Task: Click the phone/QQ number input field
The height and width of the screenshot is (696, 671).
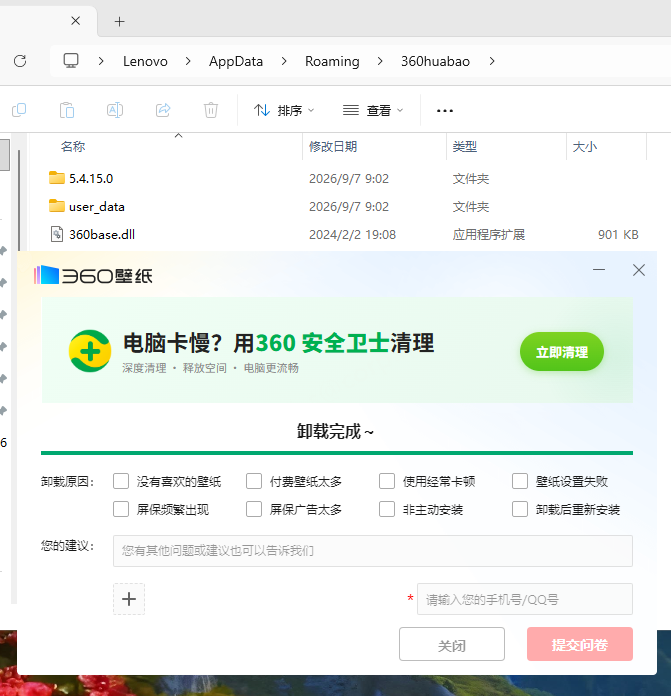Action: (525, 599)
